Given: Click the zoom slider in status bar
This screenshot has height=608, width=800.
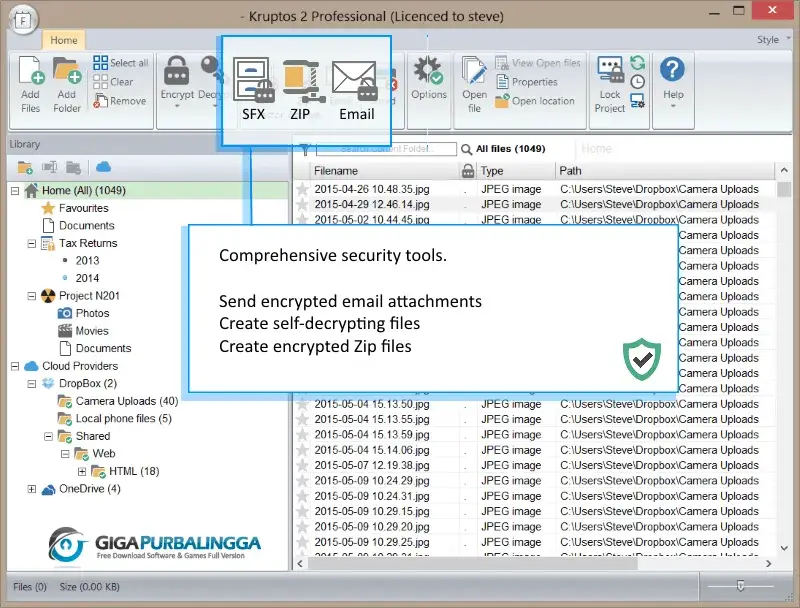Looking at the screenshot, I should pos(740,587).
